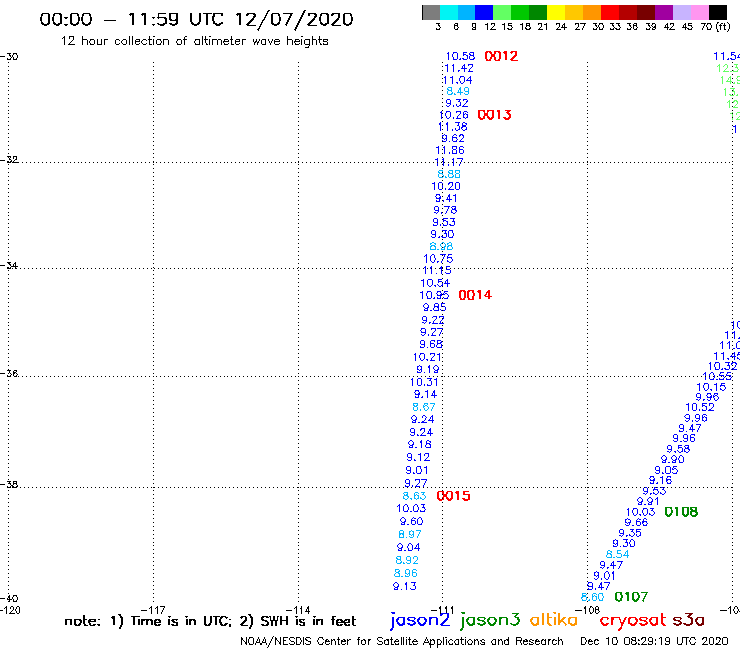Image resolution: width=740 pixels, height=650 pixels.
Task: Select the wave height value 10.31
Action: coord(424,382)
